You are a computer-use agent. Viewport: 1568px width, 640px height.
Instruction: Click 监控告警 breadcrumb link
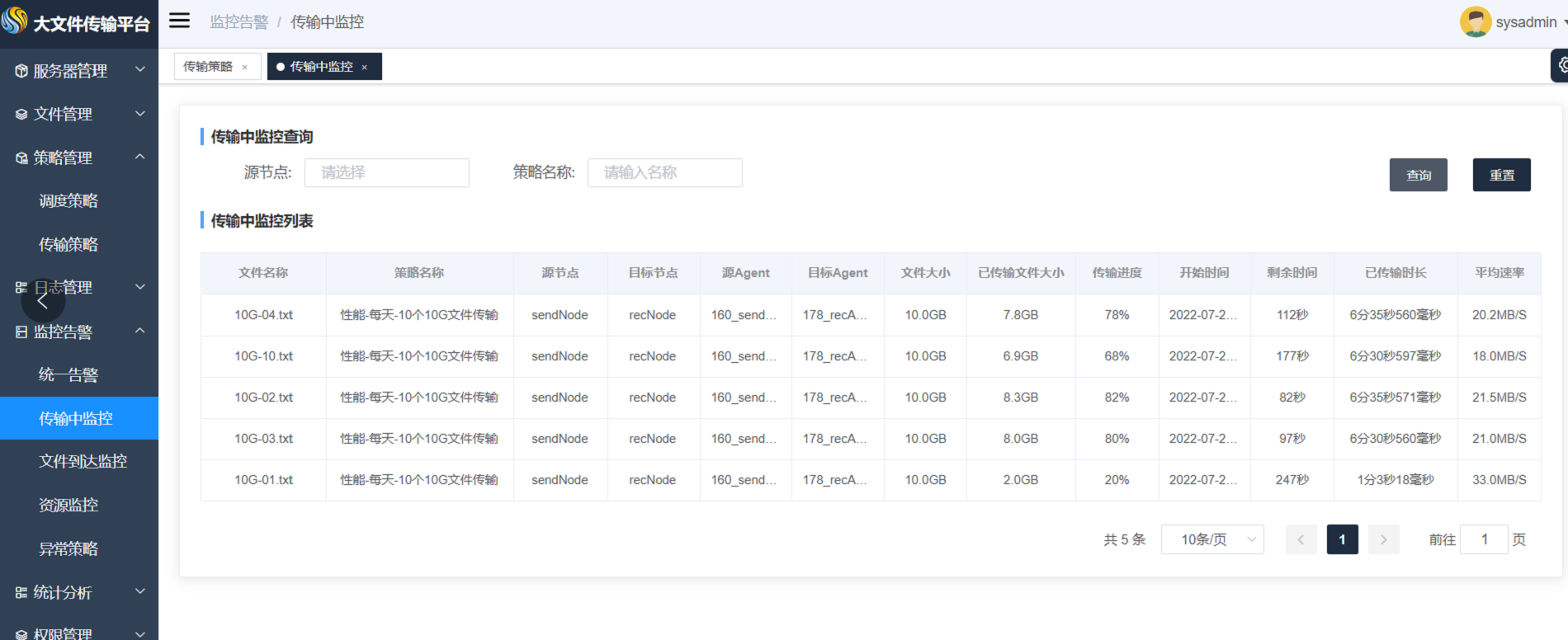click(239, 22)
